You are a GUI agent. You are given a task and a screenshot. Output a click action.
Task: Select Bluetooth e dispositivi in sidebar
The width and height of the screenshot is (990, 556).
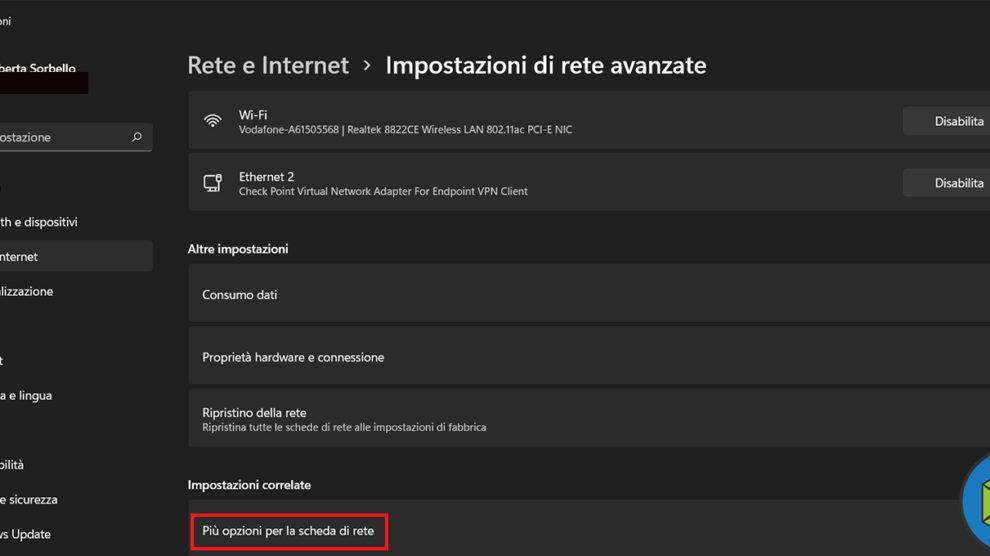40,222
